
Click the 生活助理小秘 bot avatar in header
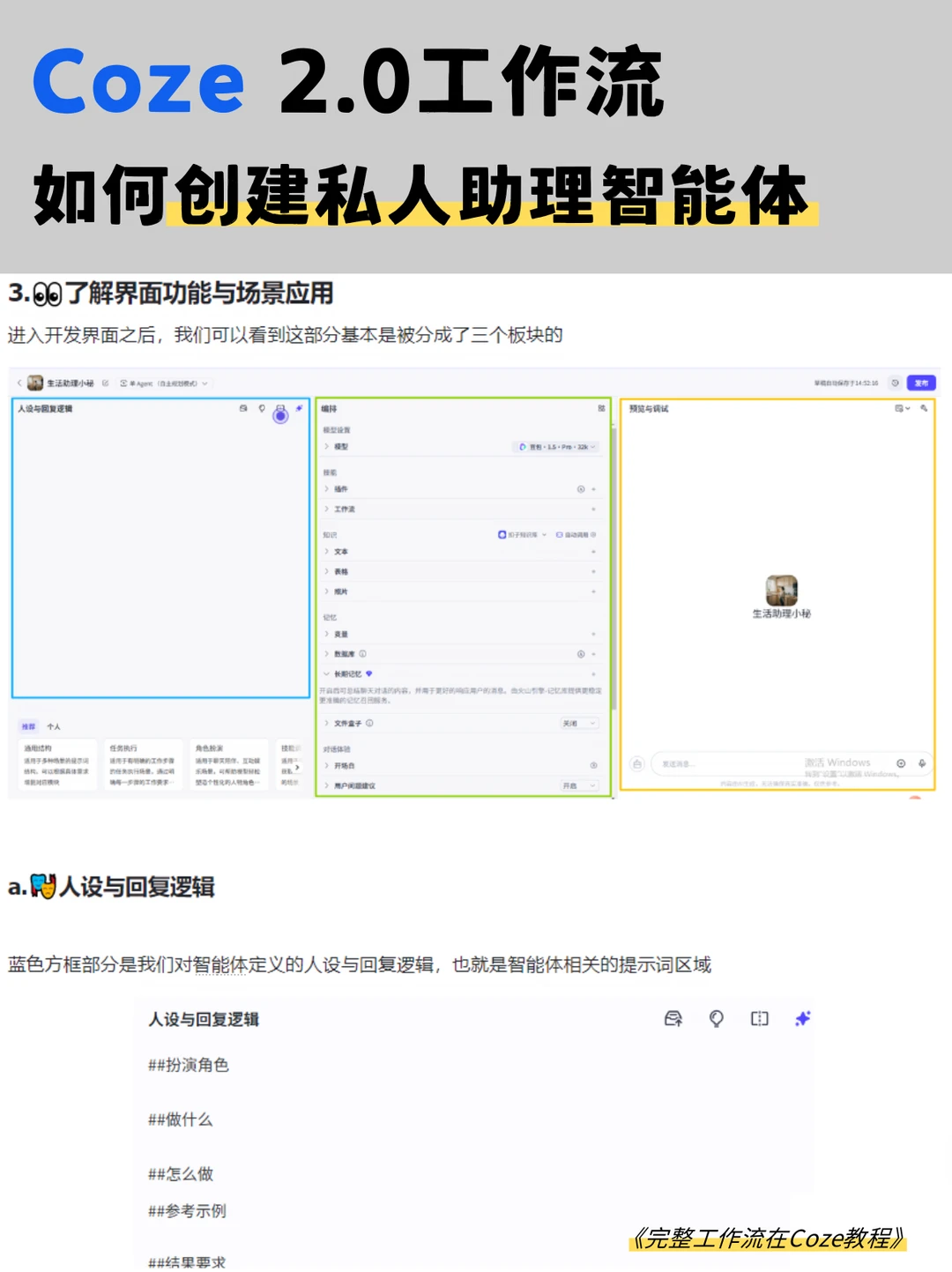tap(35, 383)
